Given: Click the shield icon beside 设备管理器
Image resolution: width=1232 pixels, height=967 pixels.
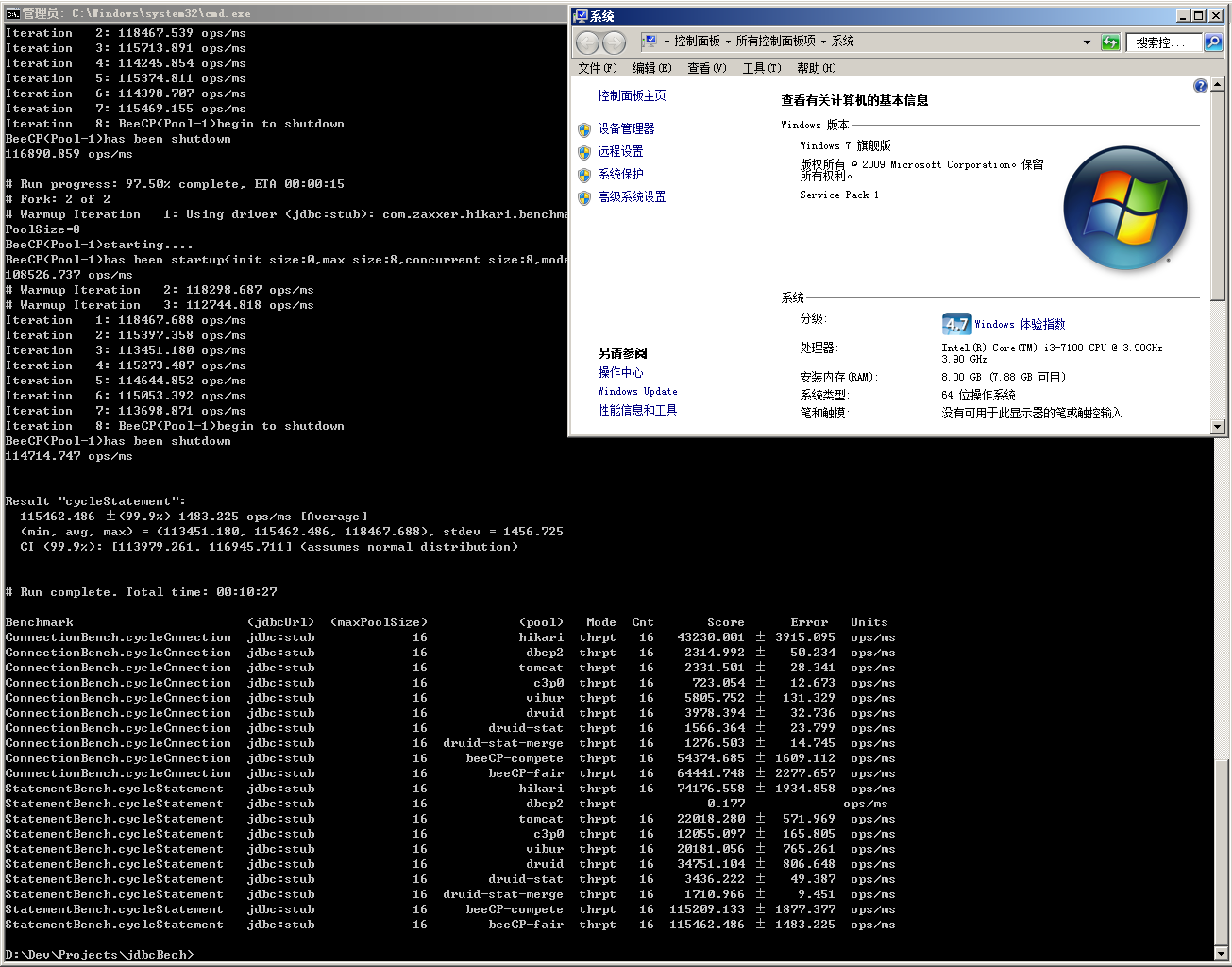Looking at the screenshot, I should coord(585,128).
